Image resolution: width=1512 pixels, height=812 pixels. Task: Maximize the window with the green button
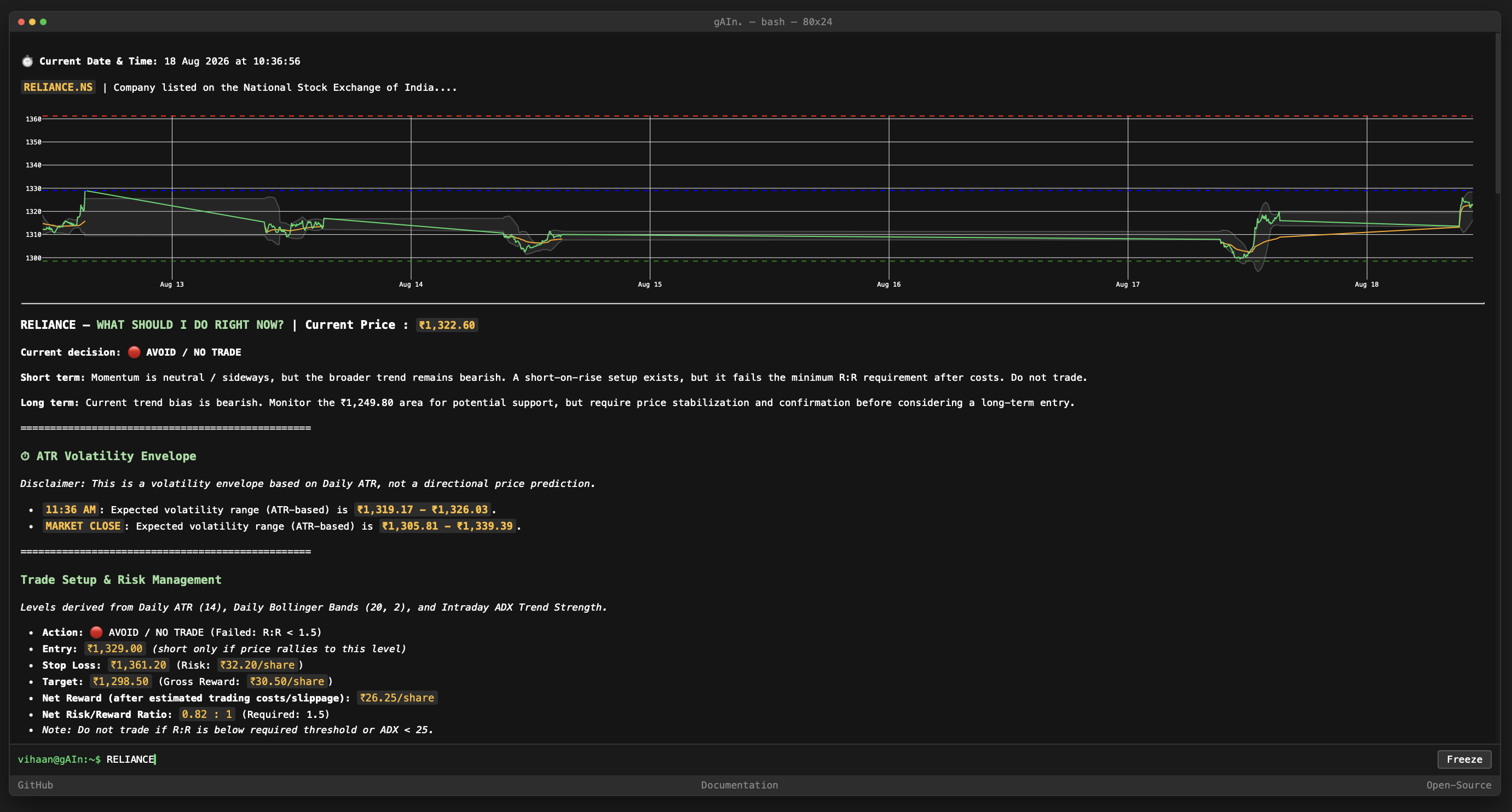[43, 22]
